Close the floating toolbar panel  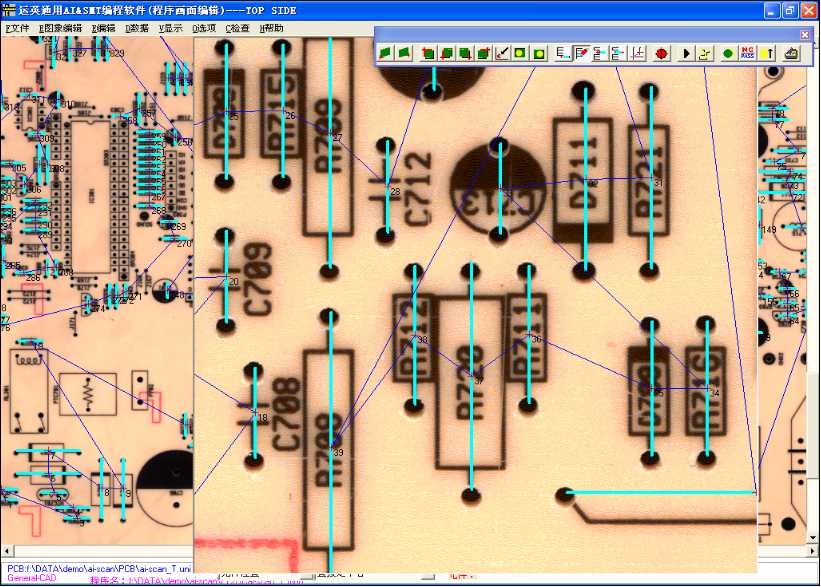coord(805,34)
